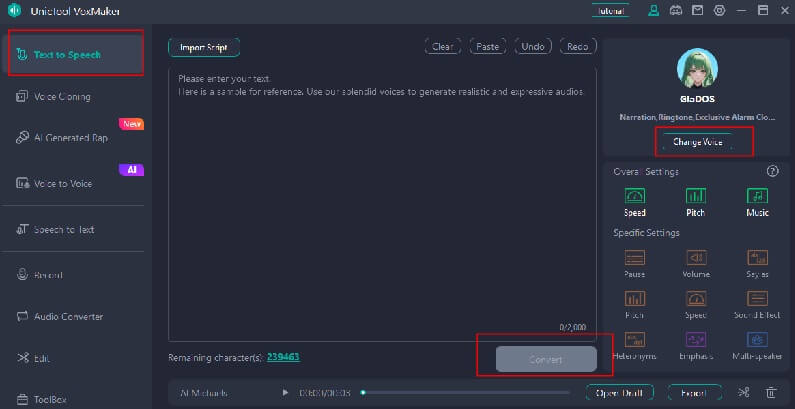
Task: Open the help question mark icon
Action: click(772, 171)
